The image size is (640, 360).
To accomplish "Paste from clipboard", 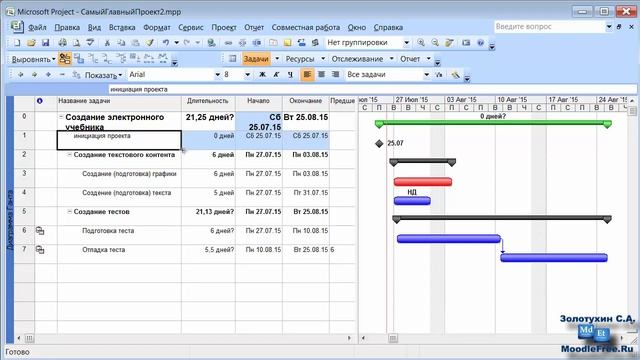I will 136,42.
